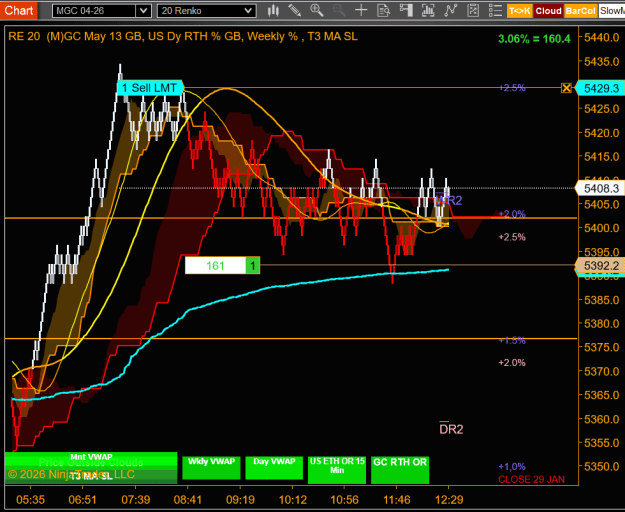The image size is (625, 512).
Task: Select the crosshair cursor icon
Action: pos(361,10)
